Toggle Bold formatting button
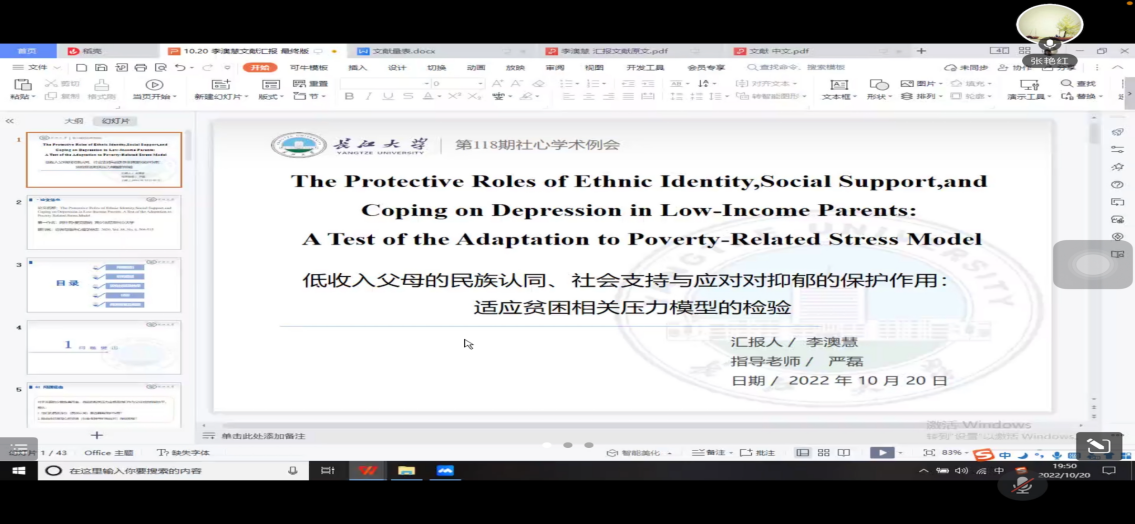The width and height of the screenshot is (1135, 524). [349, 97]
